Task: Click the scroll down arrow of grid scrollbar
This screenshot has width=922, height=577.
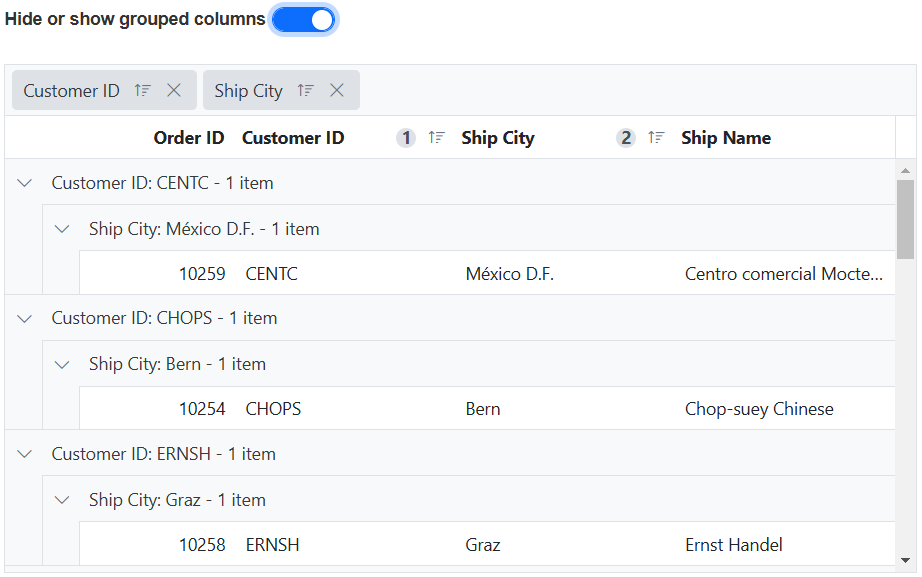Action: pyautogui.click(x=906, y=561)
